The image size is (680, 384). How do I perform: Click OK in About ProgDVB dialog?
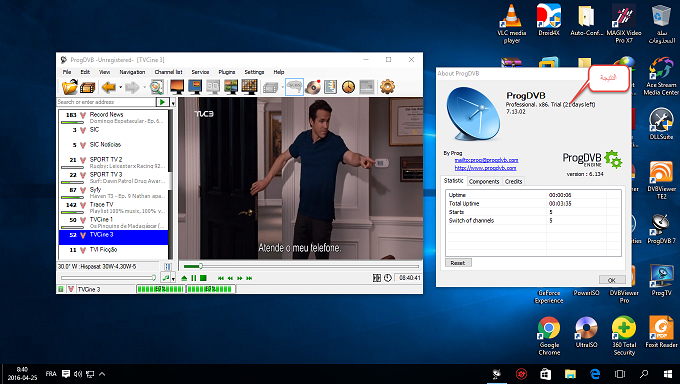(x=612, y=280)
